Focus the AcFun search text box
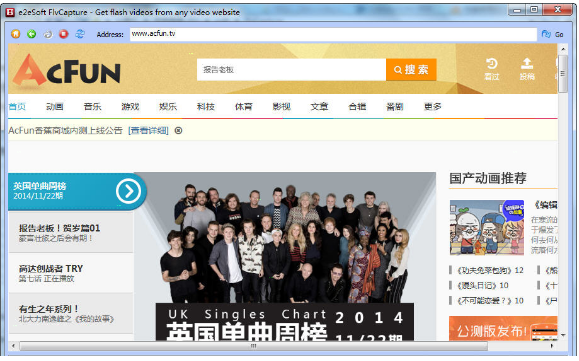This screenshot has height=361, width=579. coord(291,69)
